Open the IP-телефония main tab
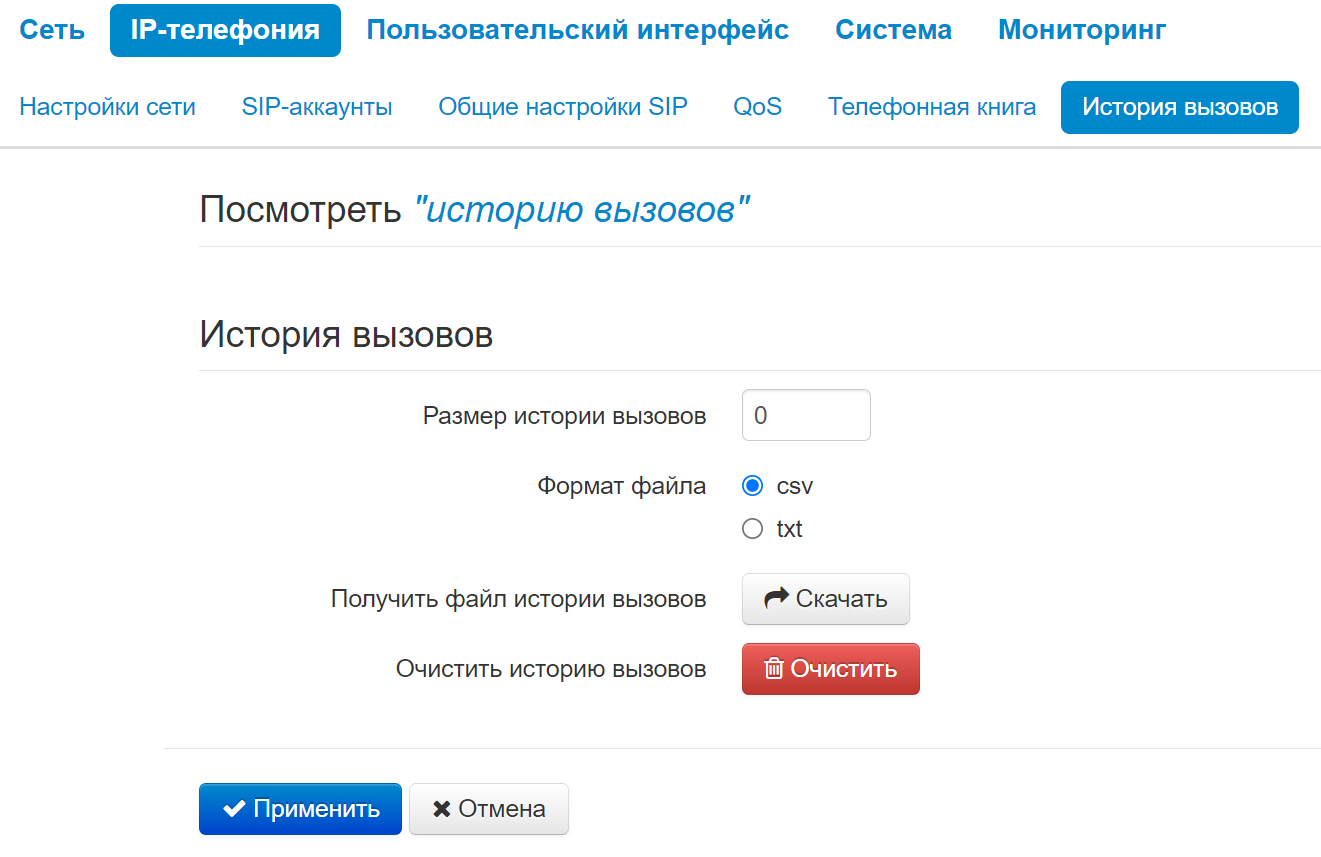1321x857 pixels. click(225, 30)
